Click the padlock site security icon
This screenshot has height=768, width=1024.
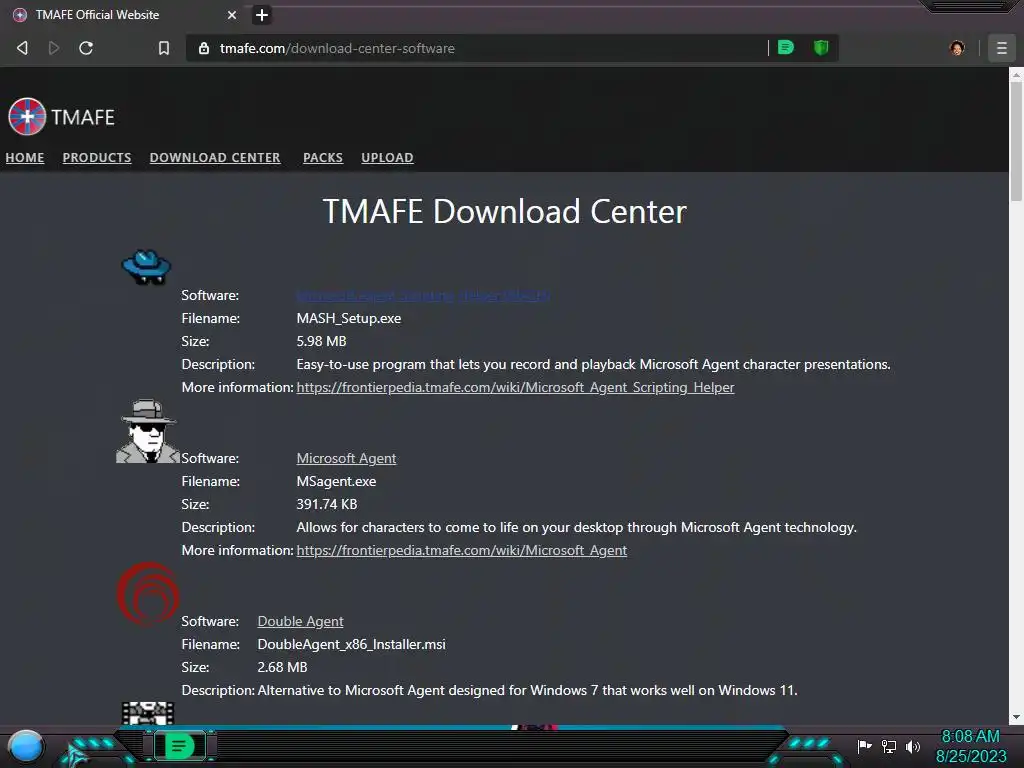pyautogui.click(x=204, y=48)
